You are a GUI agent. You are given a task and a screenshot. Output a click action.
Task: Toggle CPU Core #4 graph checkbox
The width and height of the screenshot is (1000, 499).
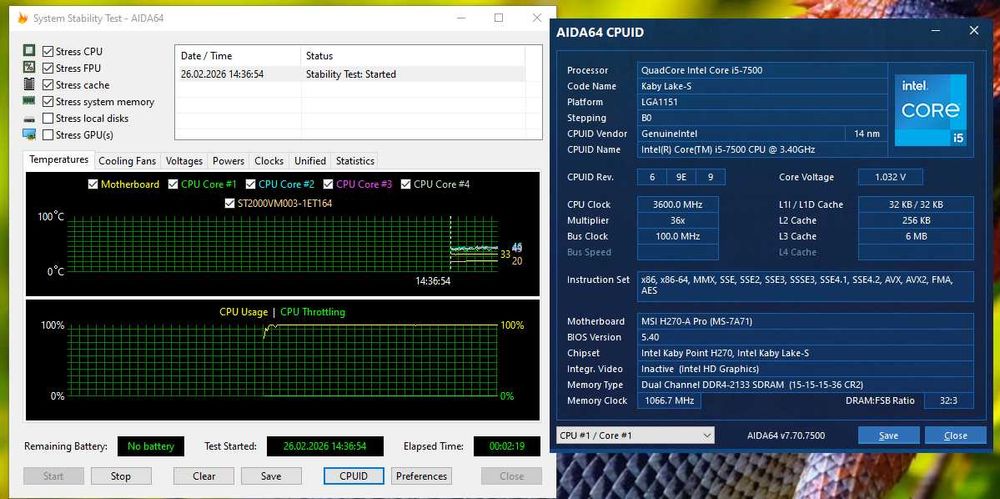pyautogui.click(x=406, y=184)
